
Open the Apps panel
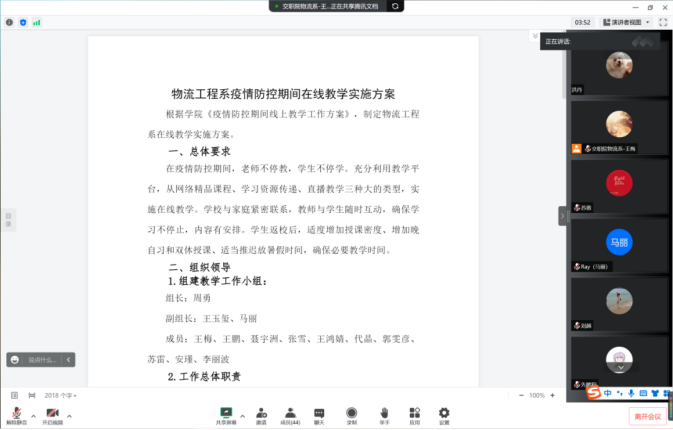point(413,412)
